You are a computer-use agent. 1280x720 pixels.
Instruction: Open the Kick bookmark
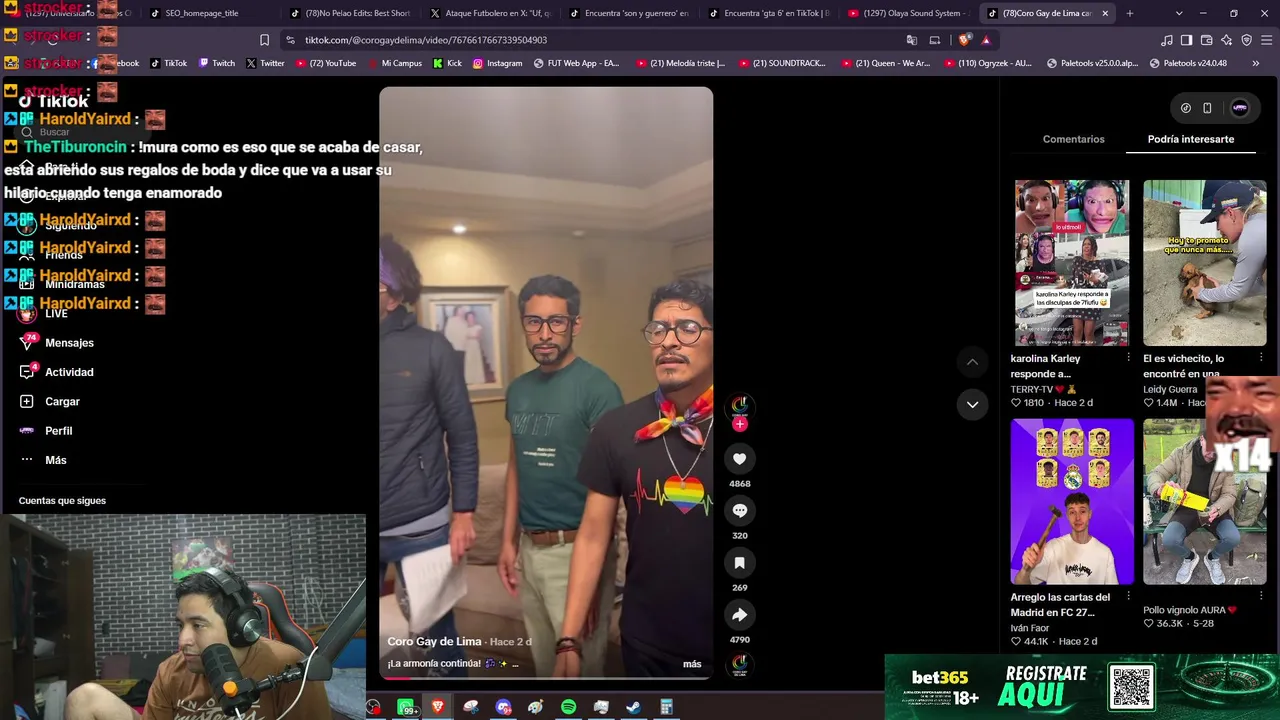pyautogui.click(x=447, y=63)
